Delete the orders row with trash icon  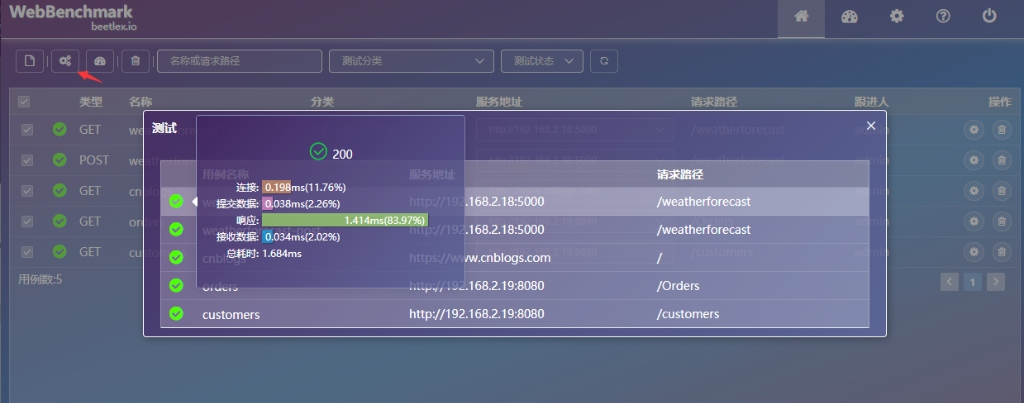pos(1001,221)
